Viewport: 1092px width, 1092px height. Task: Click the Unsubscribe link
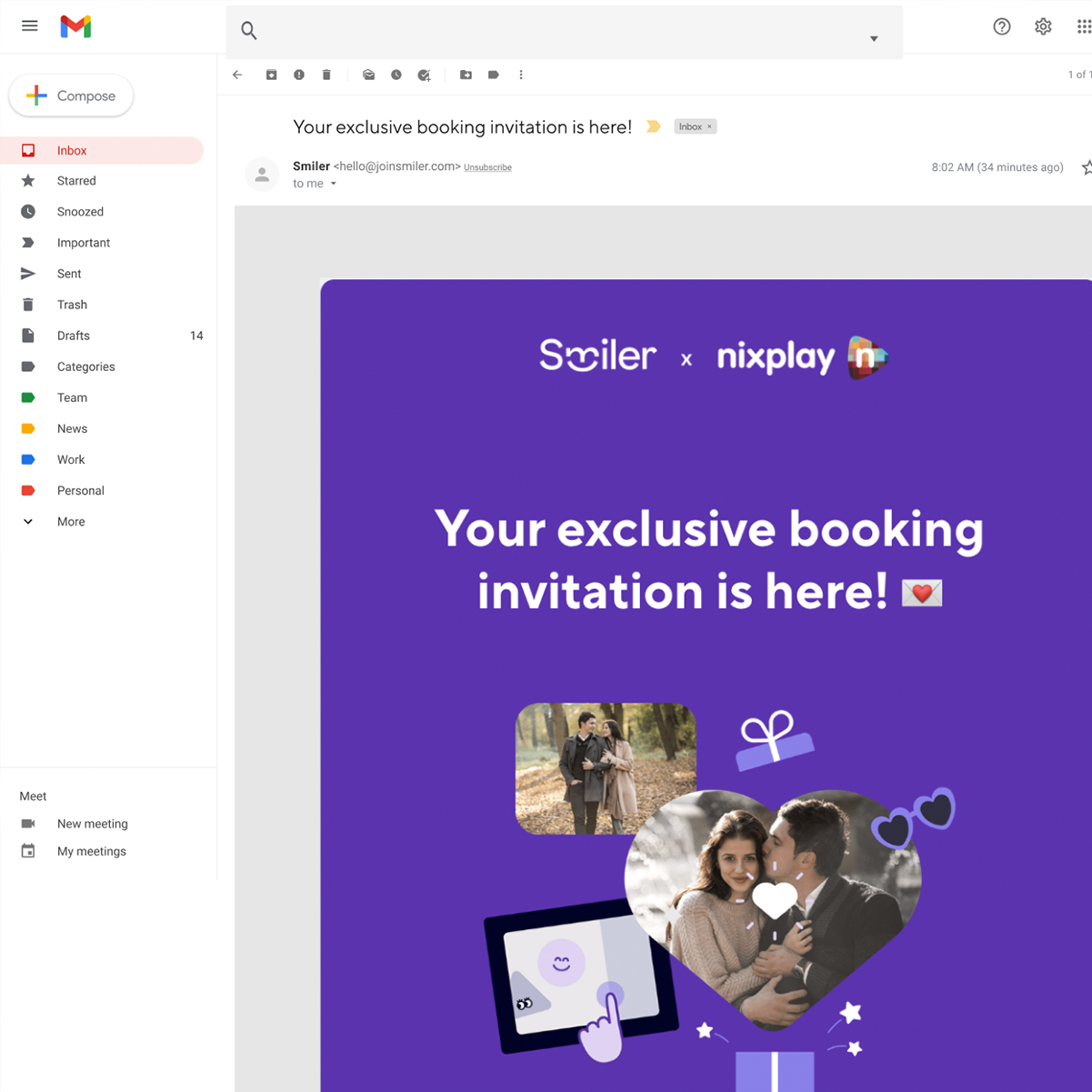pos(487,167)
